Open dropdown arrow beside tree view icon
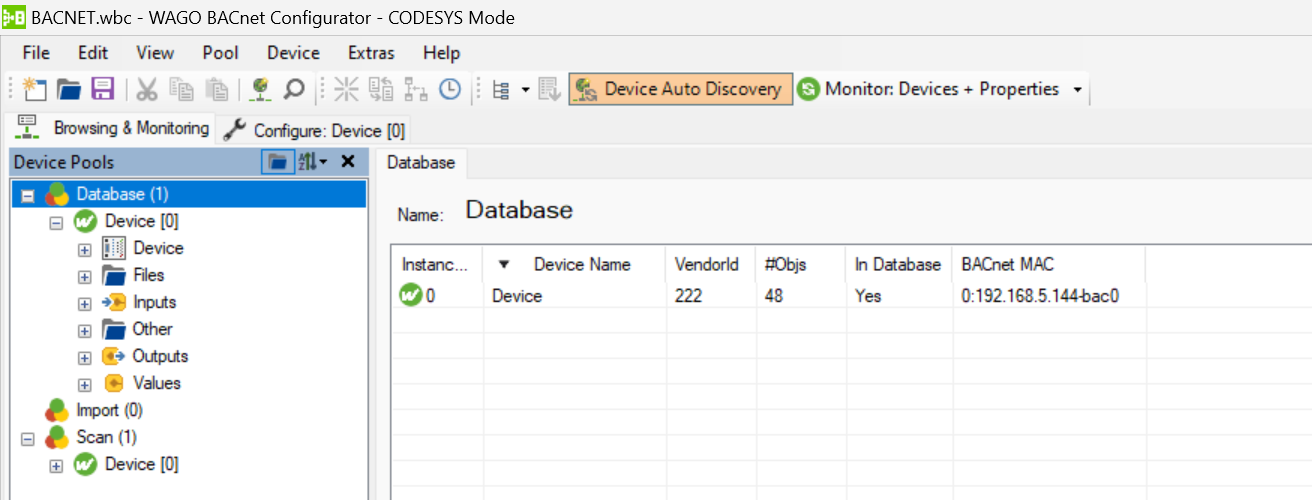The width and height of the screenshot is (1312, 500). coord(524,90)
